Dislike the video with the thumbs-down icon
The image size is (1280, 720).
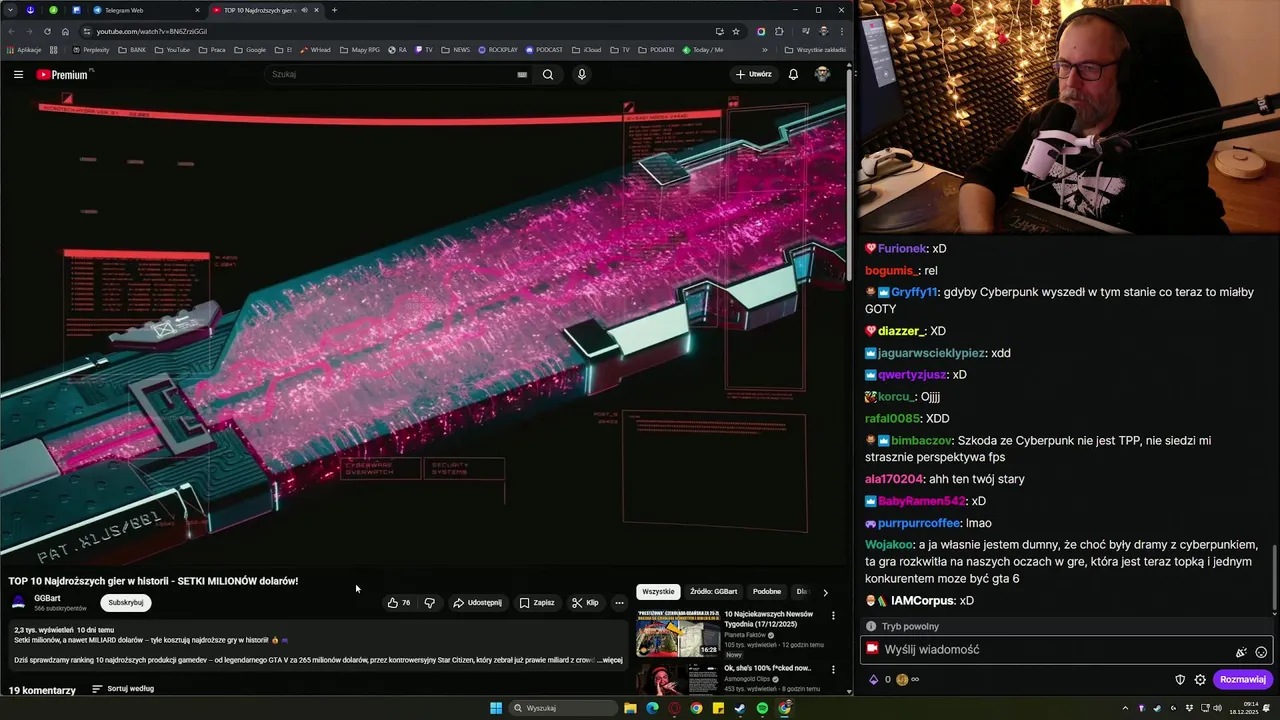[429, 603]
